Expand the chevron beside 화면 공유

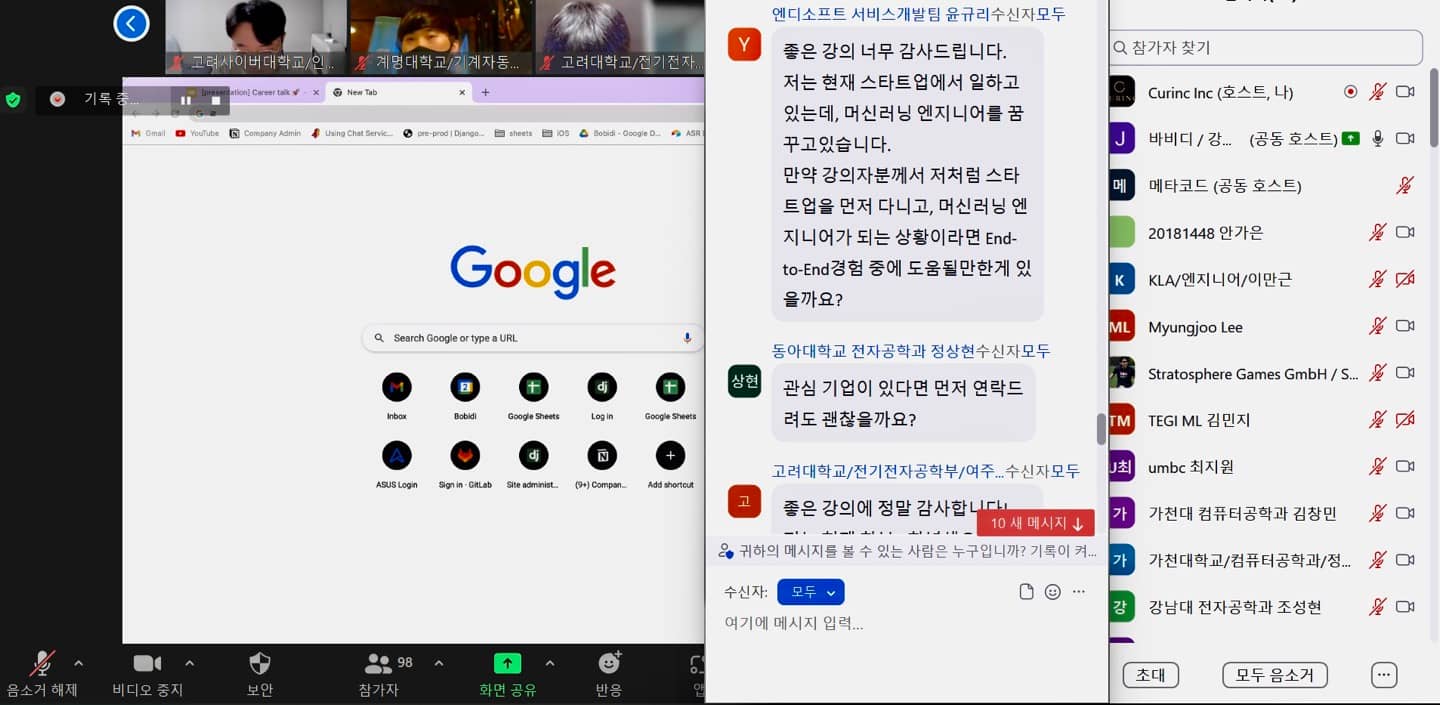coord(549,663)
